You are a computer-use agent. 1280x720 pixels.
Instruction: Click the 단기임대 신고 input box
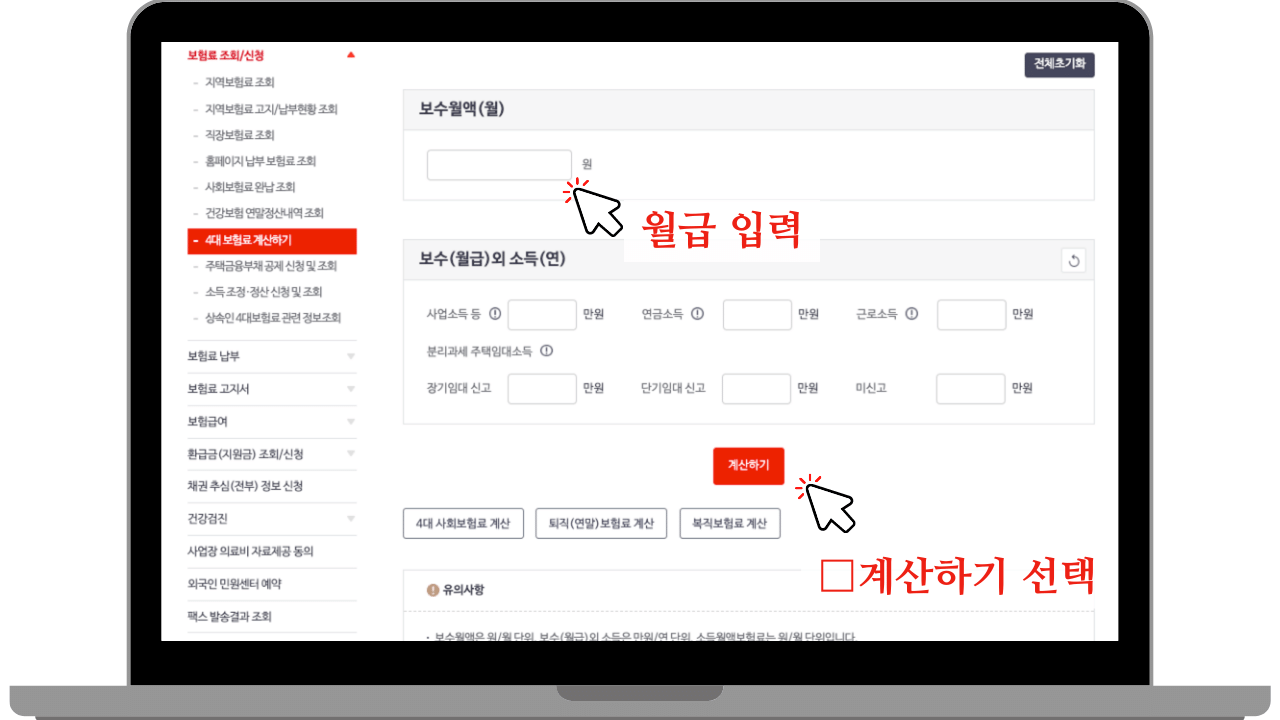coord(756,388)
